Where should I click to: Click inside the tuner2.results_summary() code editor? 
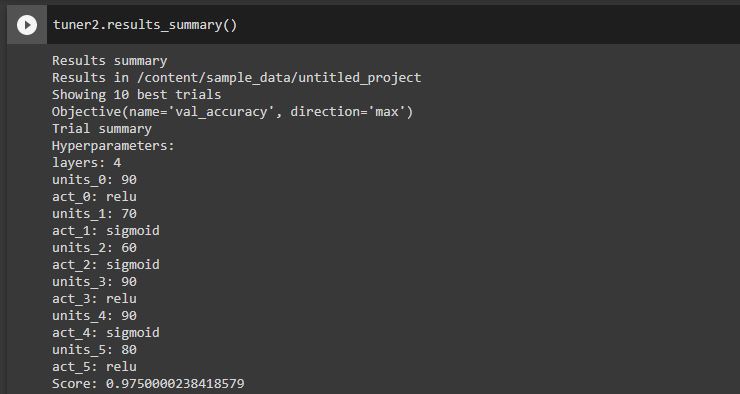coord(393,25)
